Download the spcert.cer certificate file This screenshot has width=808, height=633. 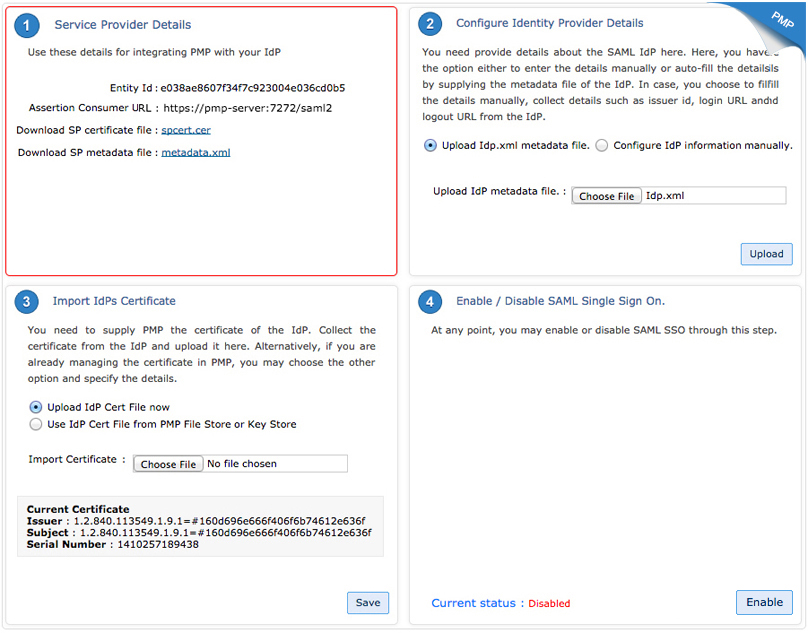pyautogui.click(x=186, y=130)
